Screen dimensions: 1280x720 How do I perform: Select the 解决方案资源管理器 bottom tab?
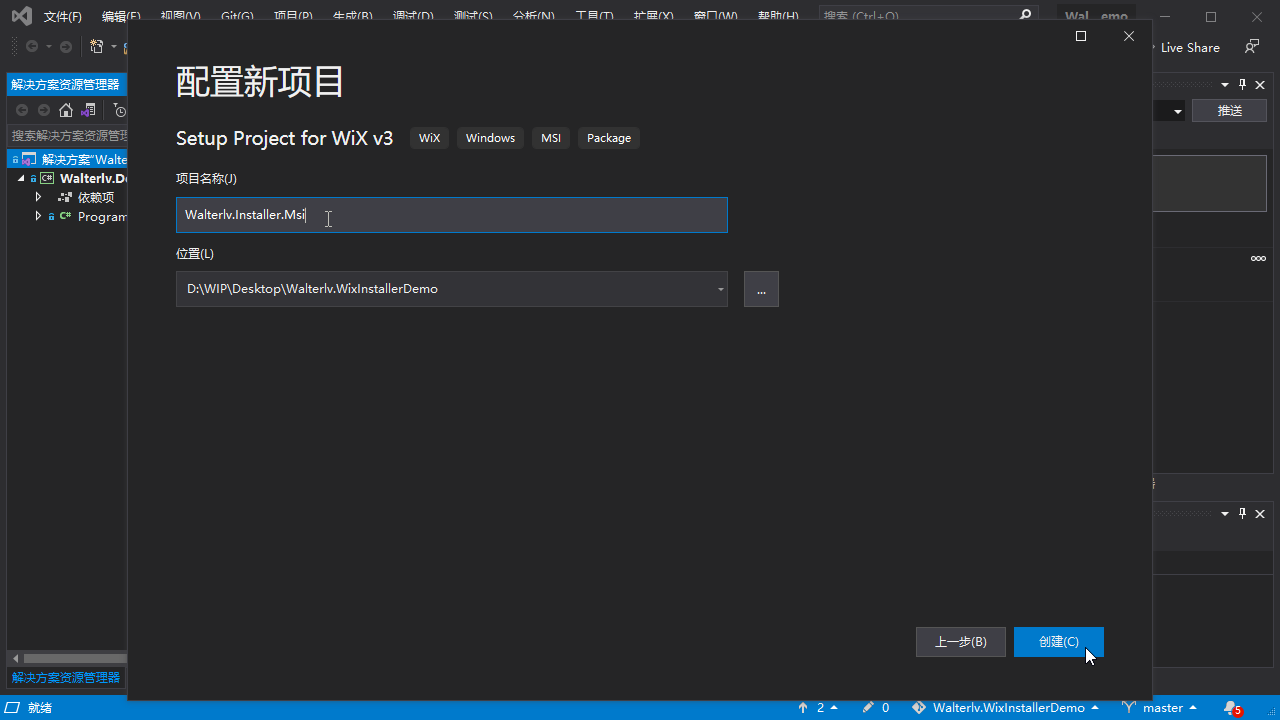66,678
